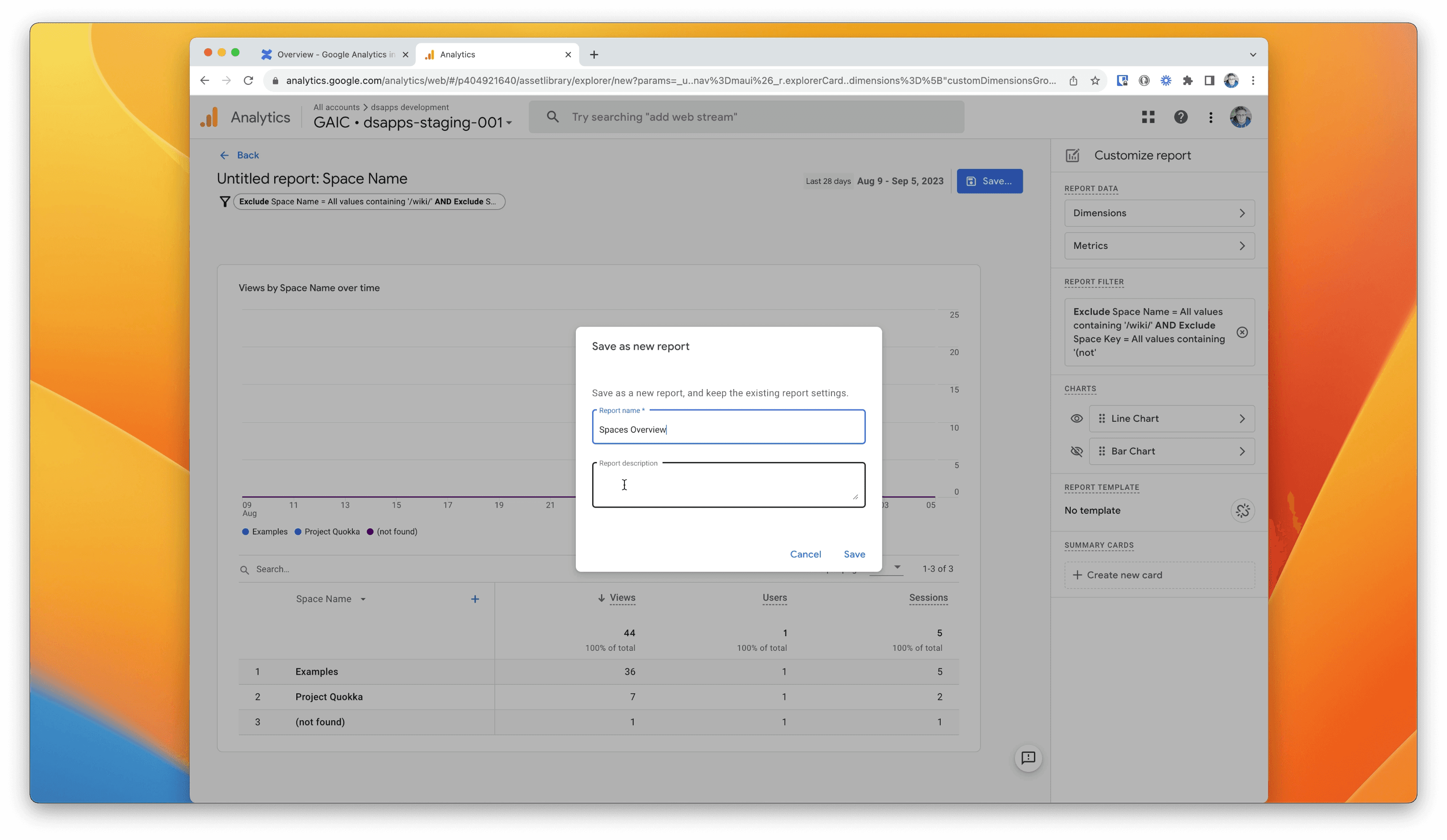Click the All accounts breadcrumb link

[x=336, y=107]
